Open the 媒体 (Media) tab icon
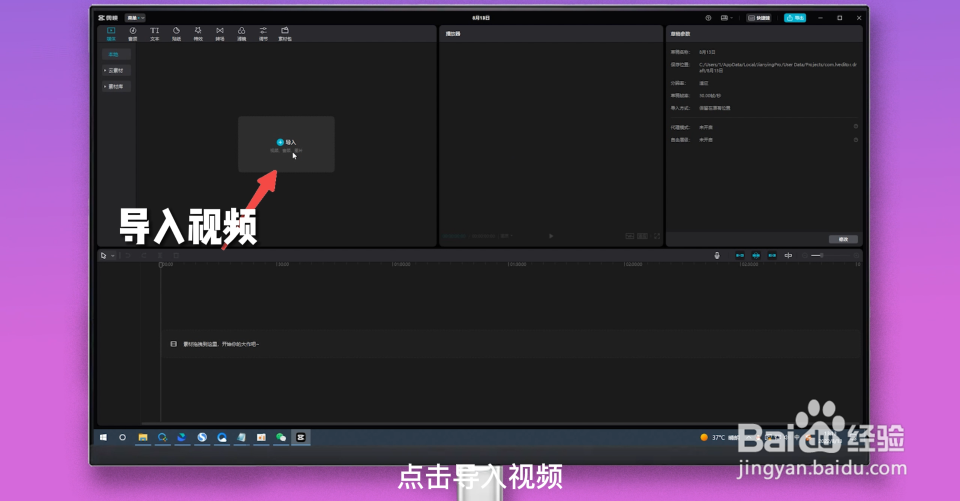 [111, 31]
